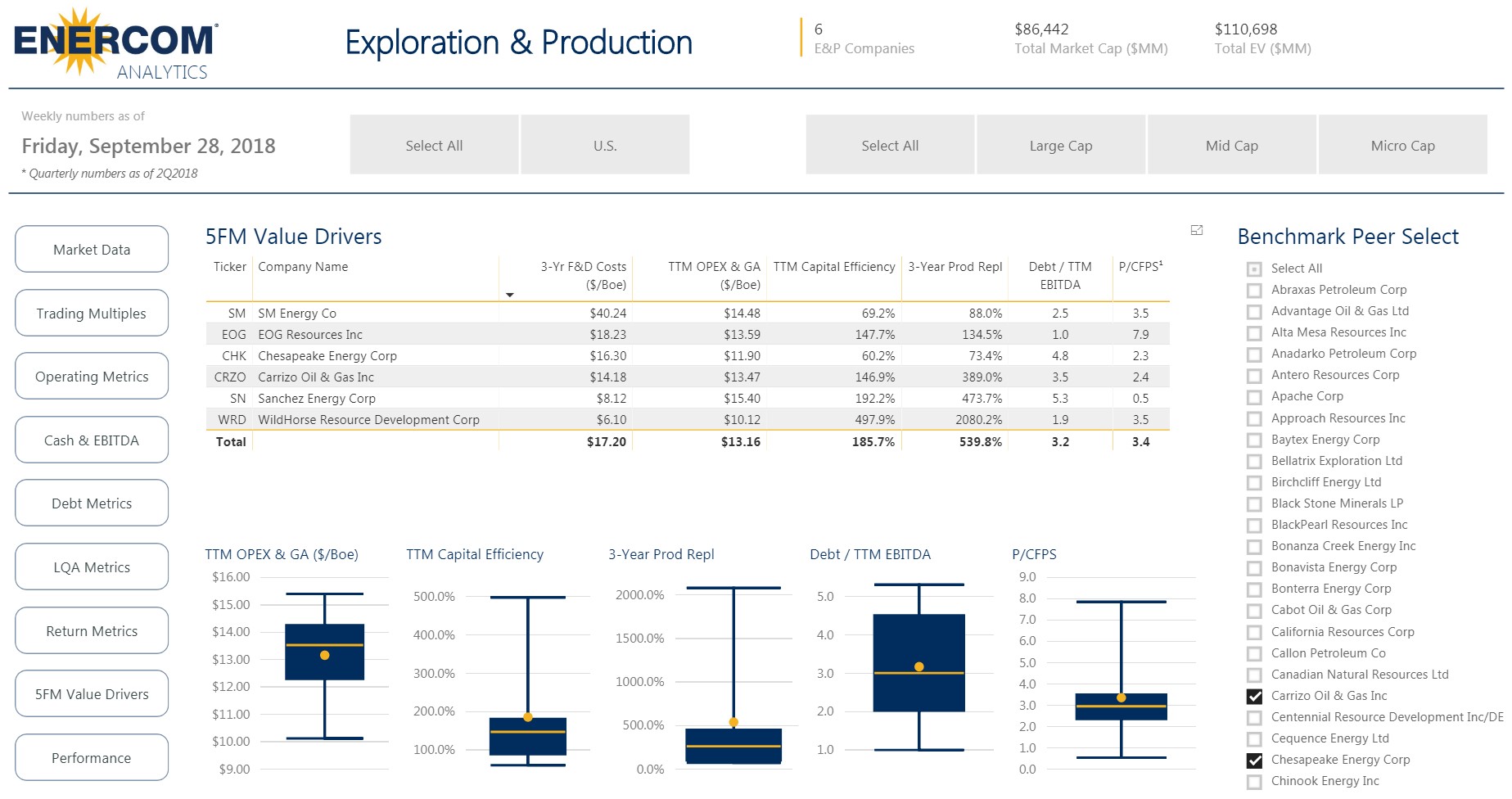Enable Advantage Oil & Gas Ltd checkbox
Image resolution: width=1512 pixels, height=799 pixels.
1254,312
